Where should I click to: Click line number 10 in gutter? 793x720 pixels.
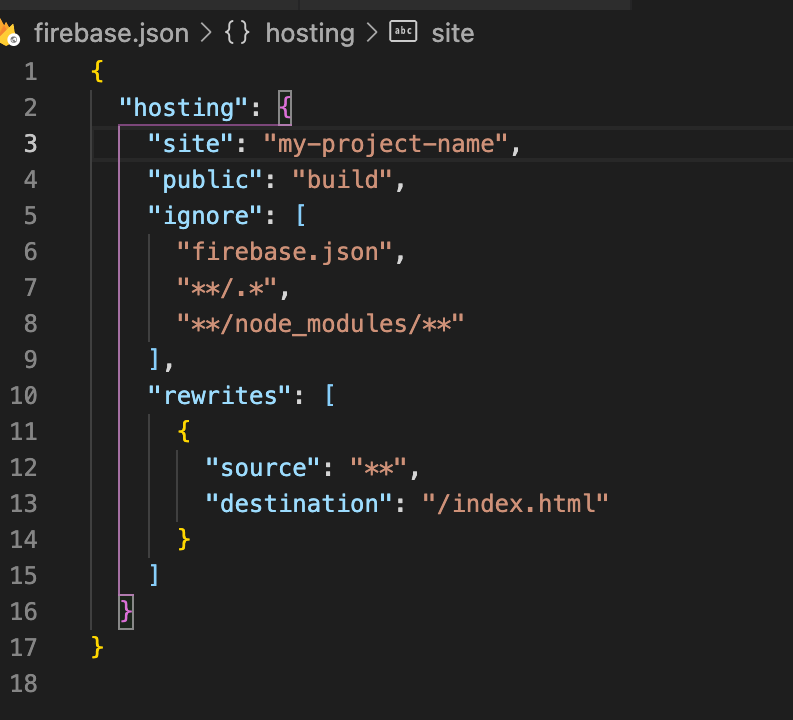[x=24, y=395]
